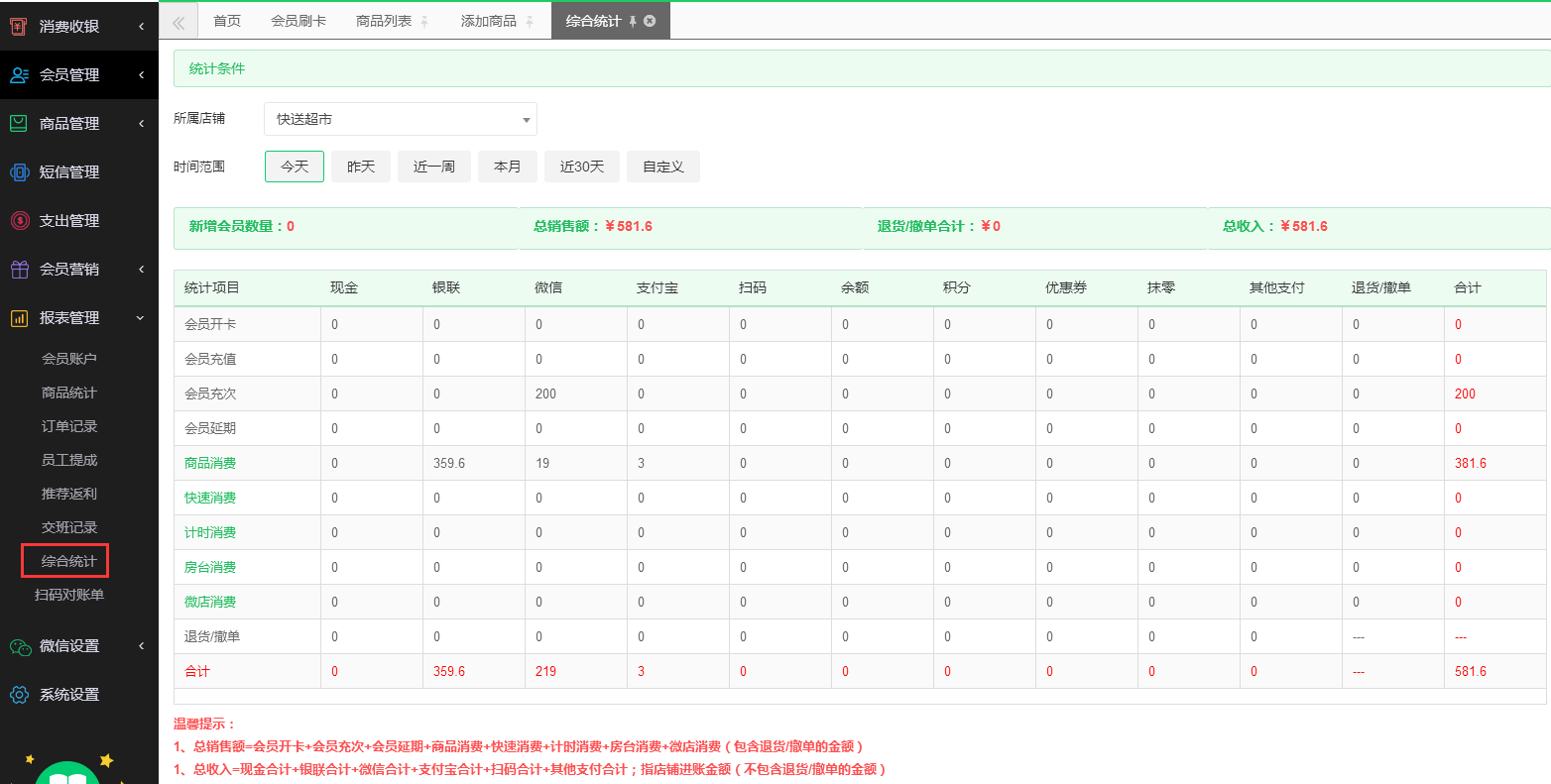Open the 计时消费 link in table
This screenshot has height=784, width=1551.
[x=210, y=532]
